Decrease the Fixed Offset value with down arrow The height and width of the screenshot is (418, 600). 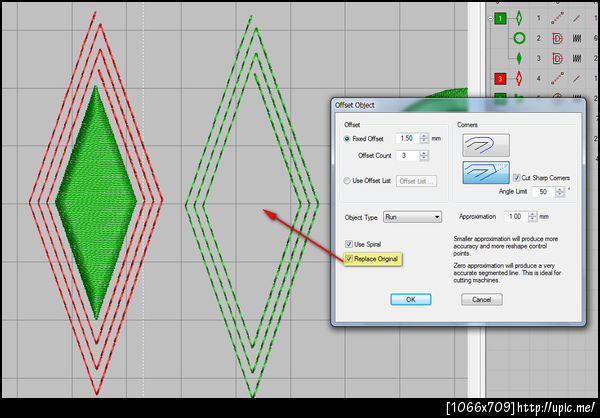pyautogui.click(x=424, y=141)
